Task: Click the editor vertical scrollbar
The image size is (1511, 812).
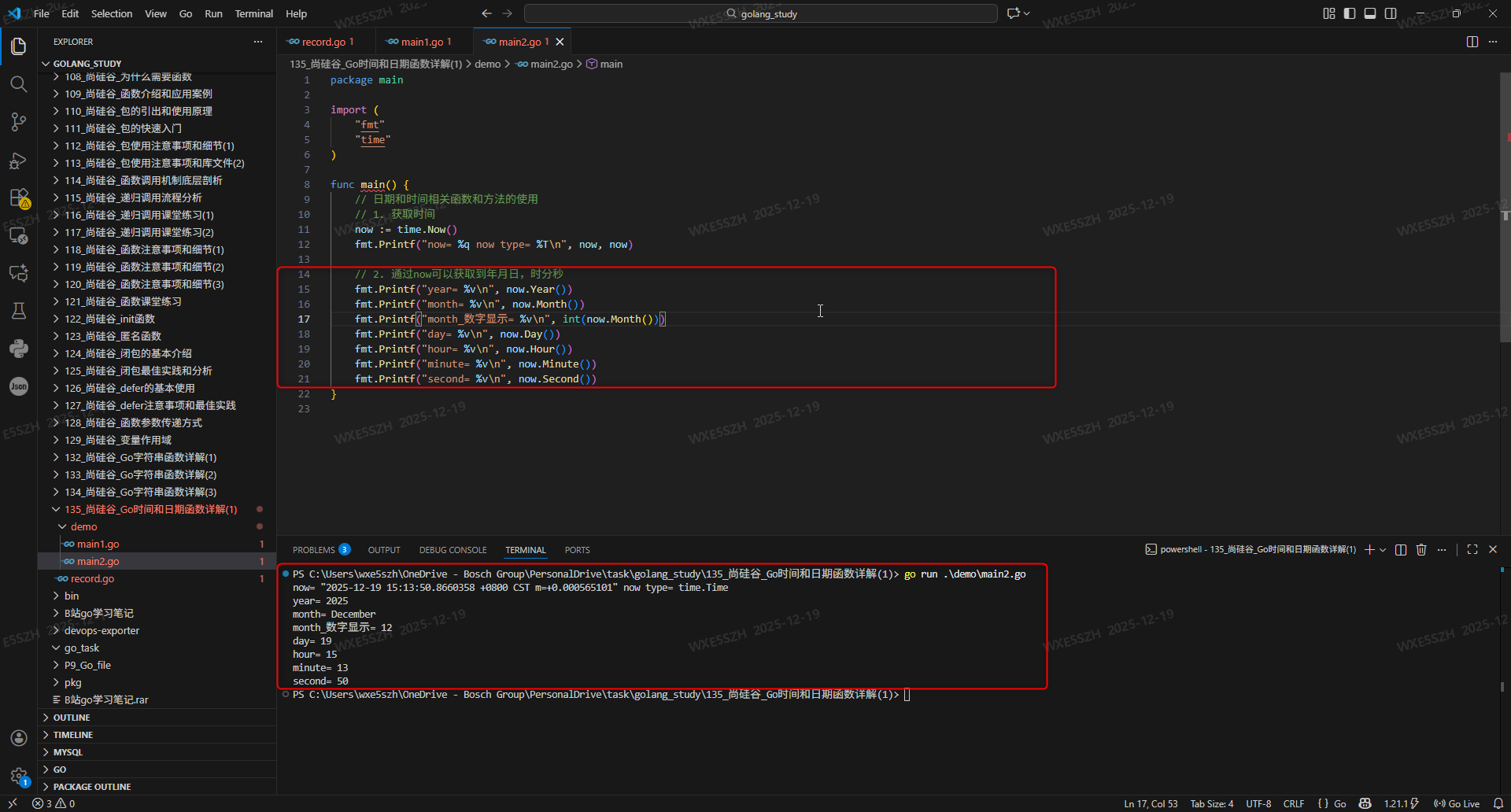Action: pyautogui.click(x=1505, y=208)
